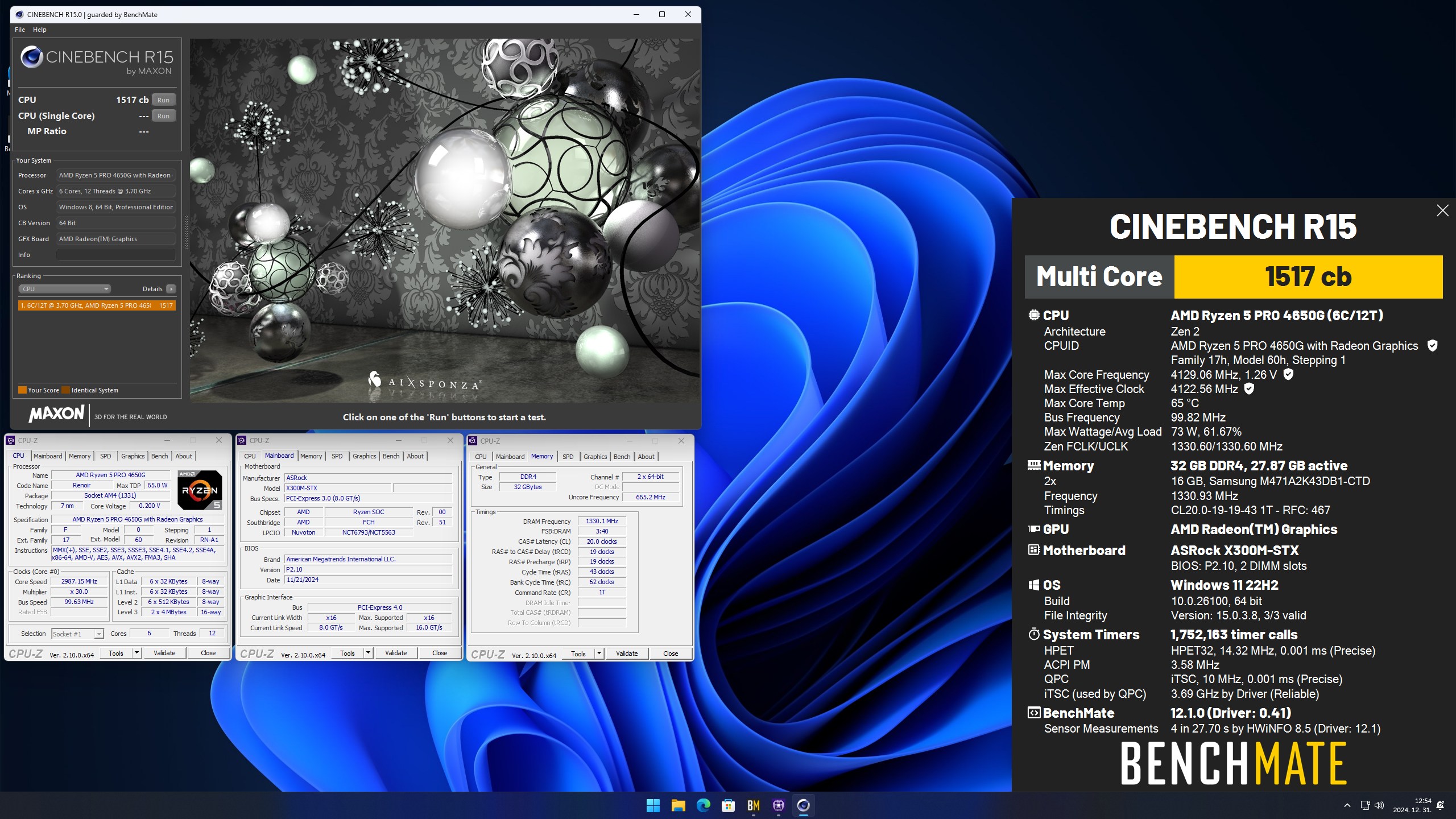Viewport: 1456px width, 819px height.
Task: Click the CPU chip icon in BenchMate panel
Action: (x=1034, y=315)
